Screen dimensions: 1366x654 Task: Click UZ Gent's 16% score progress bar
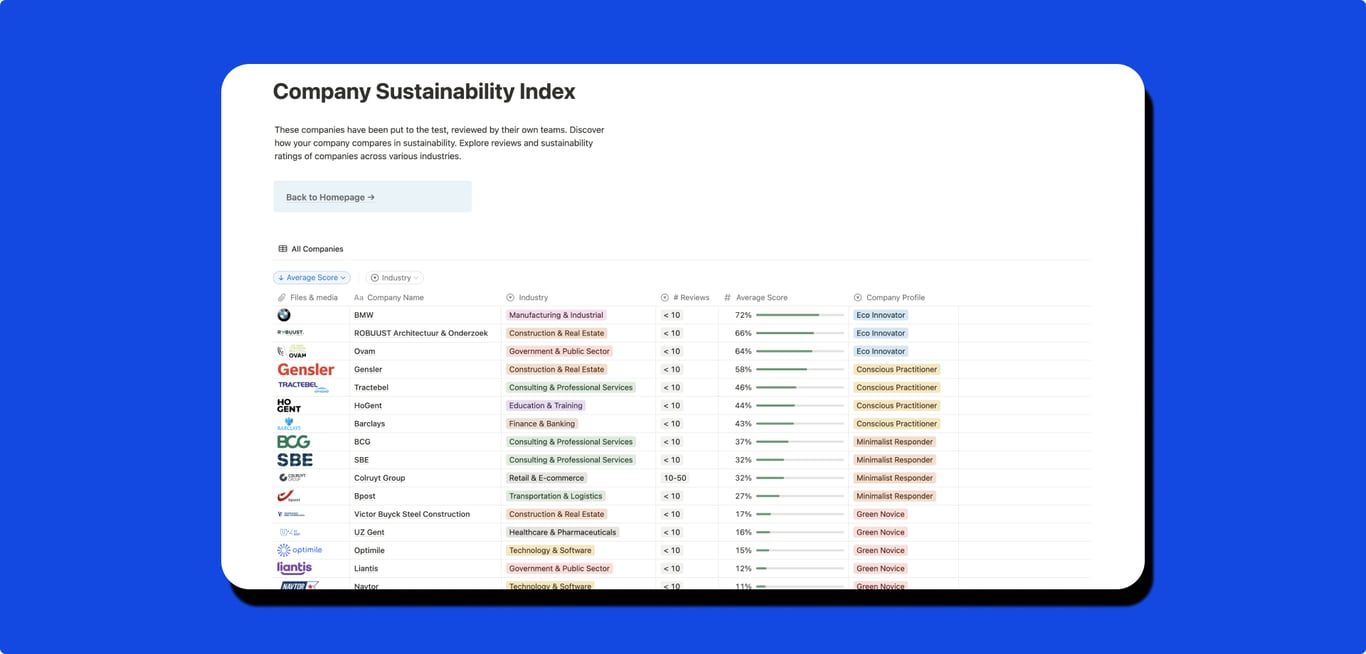pyautogui.click(x=800, y=532)
